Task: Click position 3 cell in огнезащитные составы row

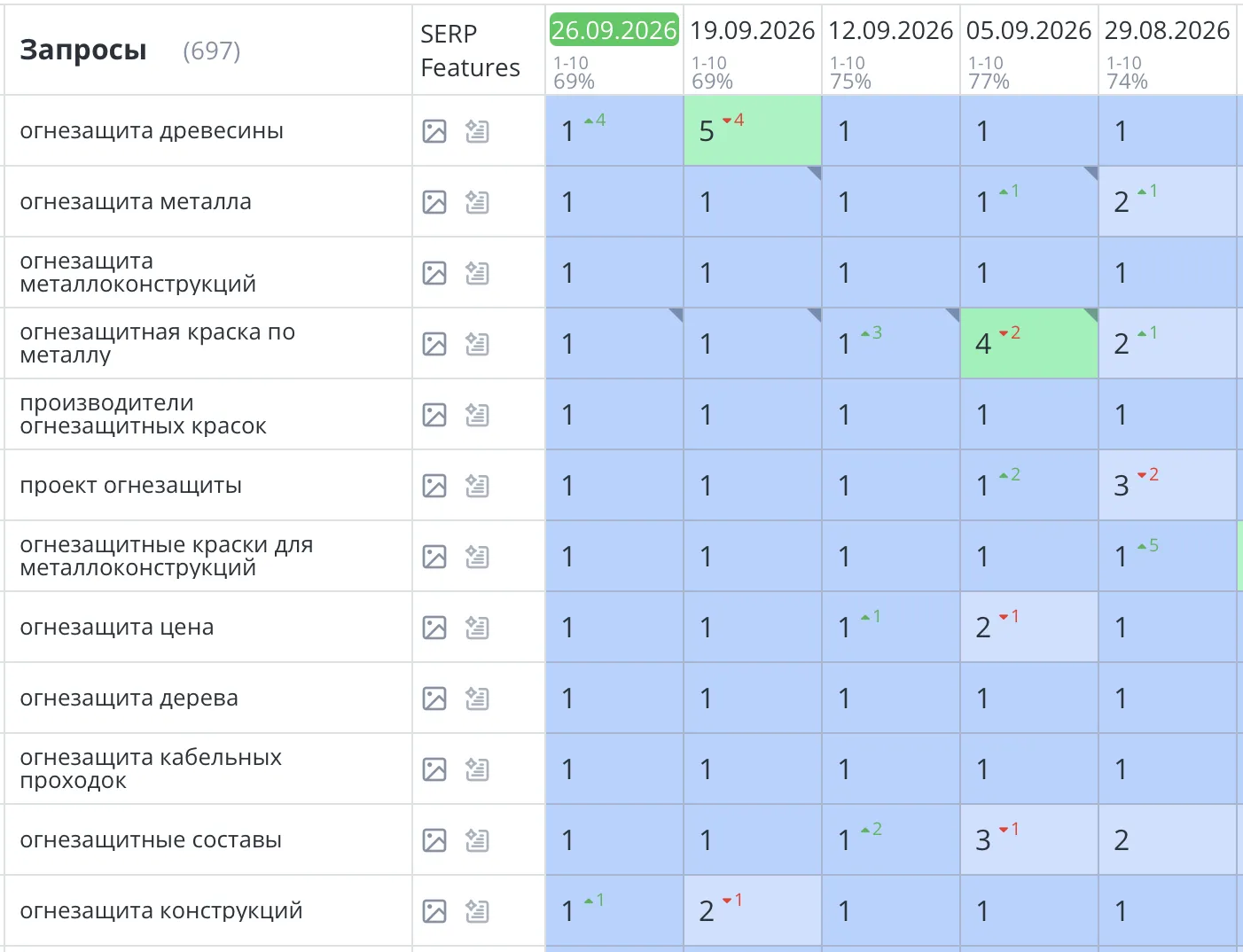Action: pos(1029,839)
